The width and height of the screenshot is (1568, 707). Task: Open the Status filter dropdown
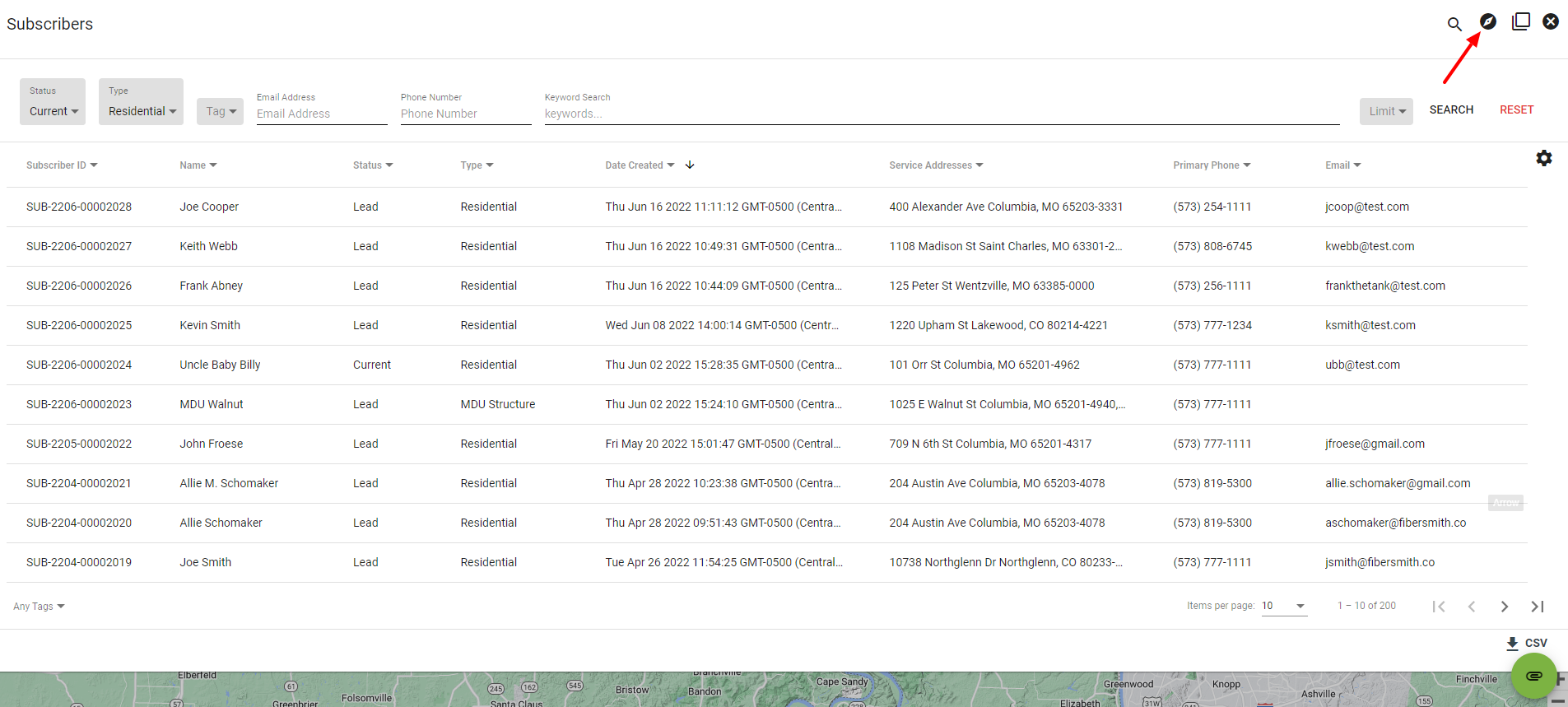pyautogui.click(x=53, y=102)
